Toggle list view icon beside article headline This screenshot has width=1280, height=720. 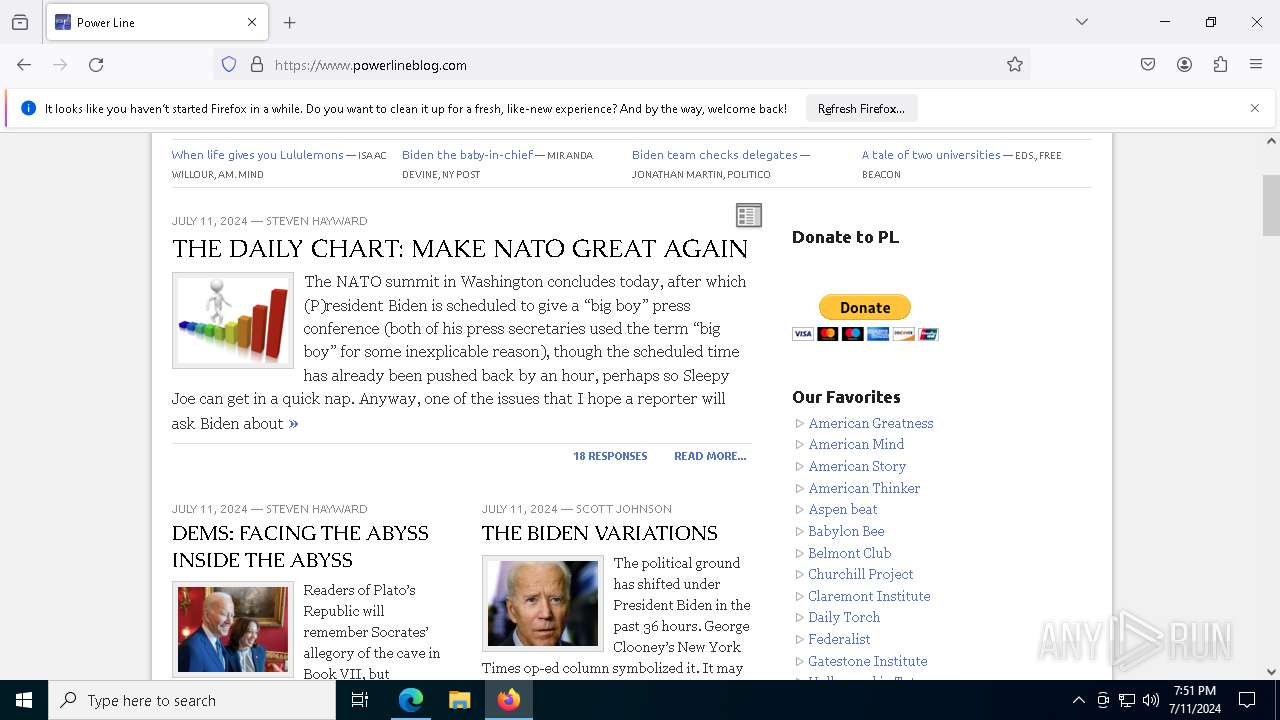tap(749, 215)
